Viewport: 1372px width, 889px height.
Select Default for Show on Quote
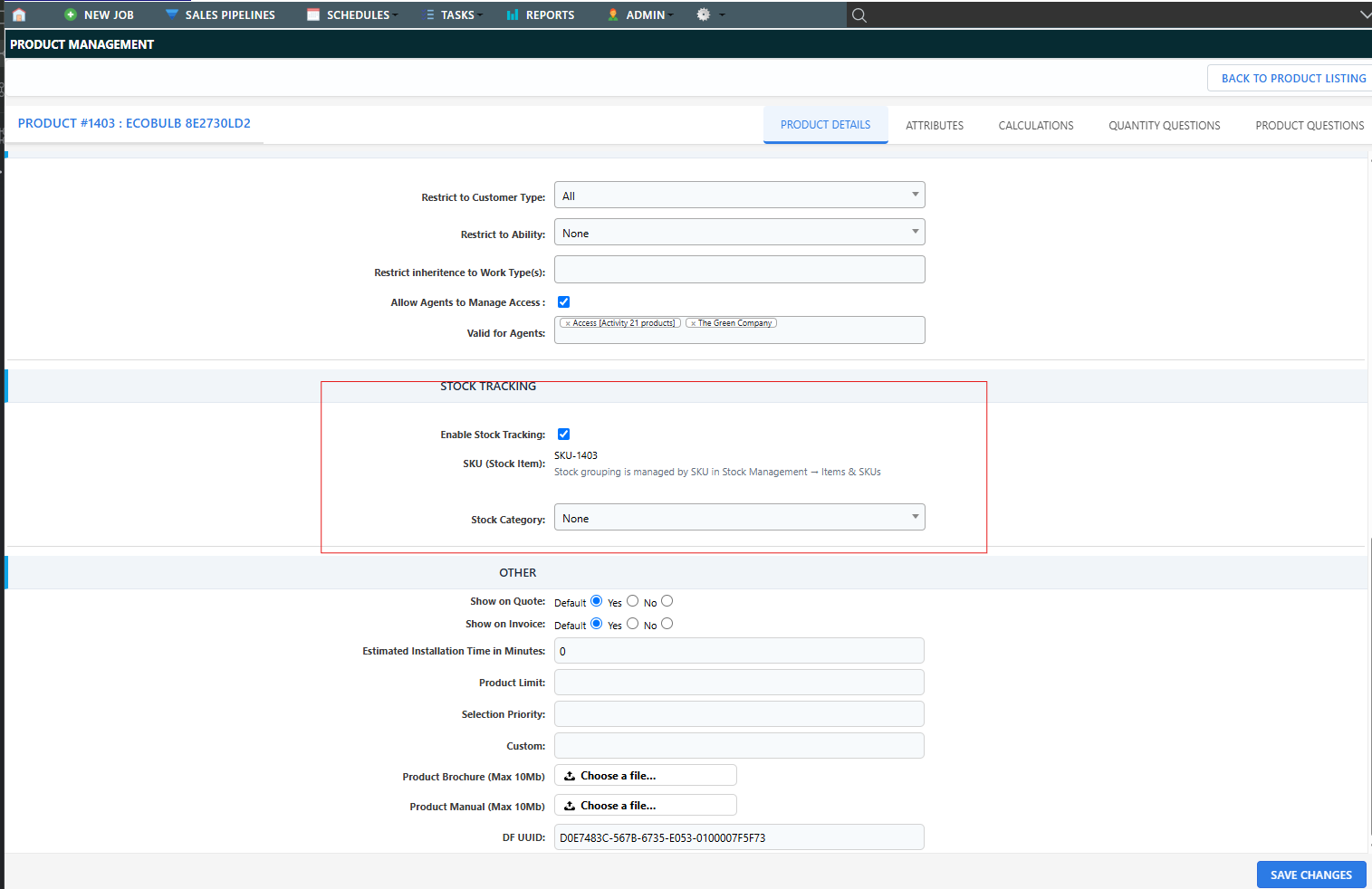click(596, 601)
